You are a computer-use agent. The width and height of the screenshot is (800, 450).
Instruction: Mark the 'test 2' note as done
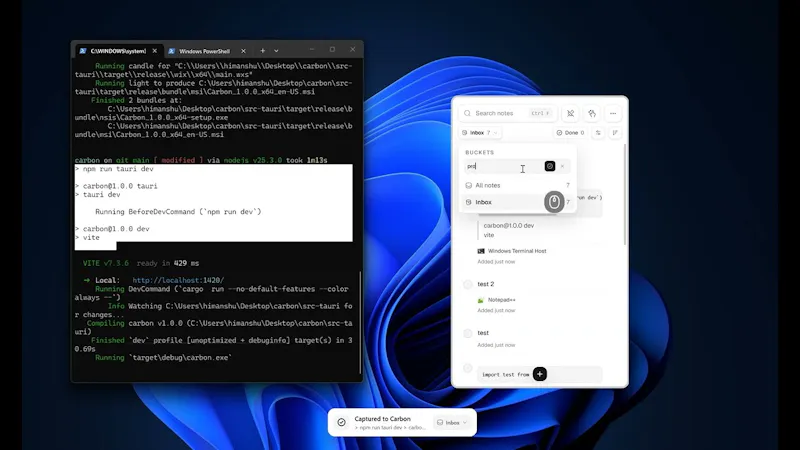(468, 284)
